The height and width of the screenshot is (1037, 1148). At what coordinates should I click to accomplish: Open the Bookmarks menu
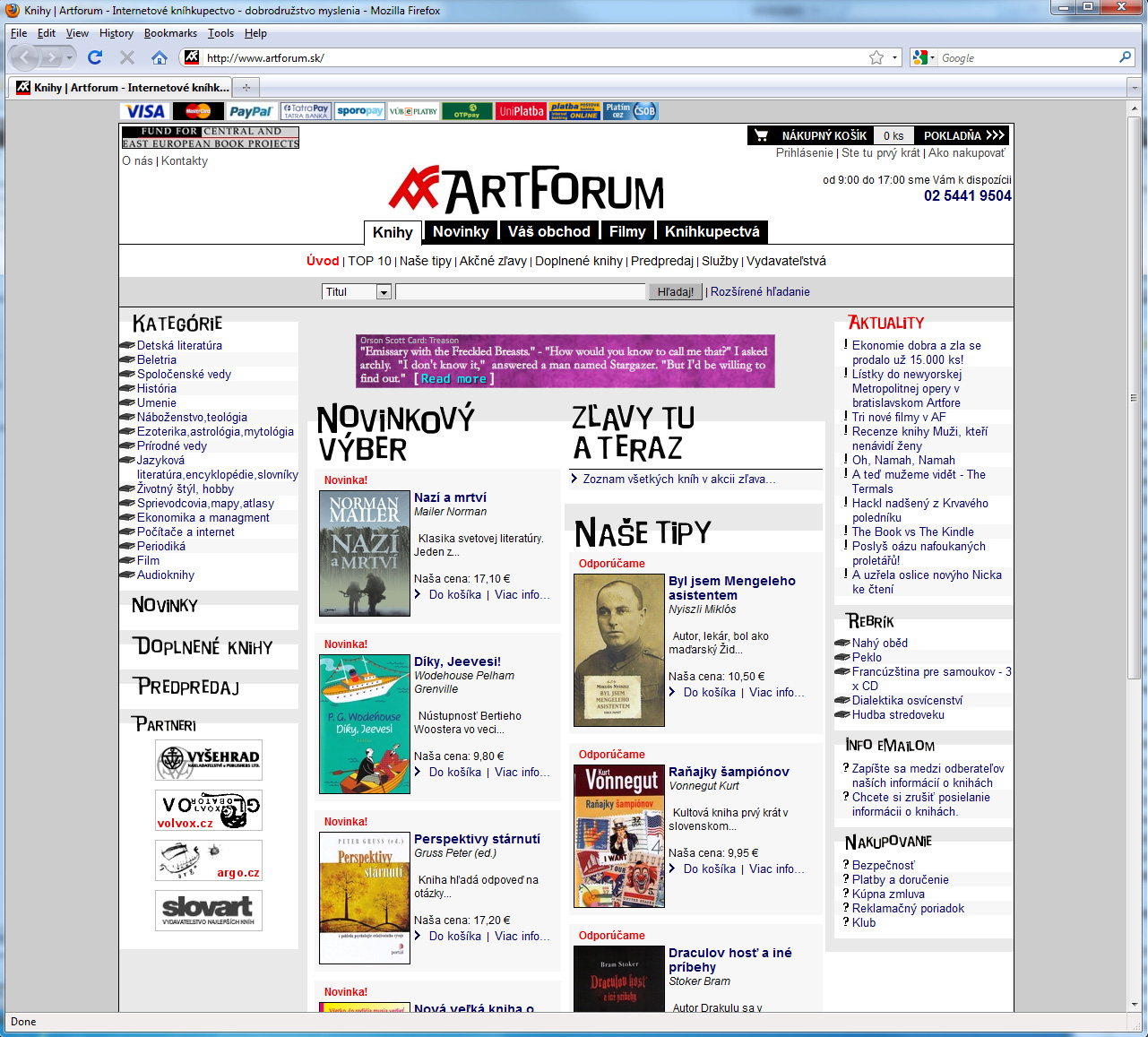[x=170, y=33]
